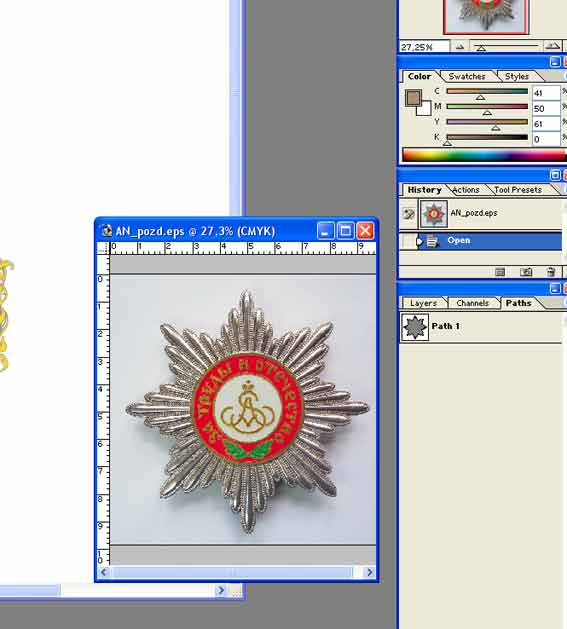
Task: Switch to the Tool Presets tab
Action: (x=518, y=190)
